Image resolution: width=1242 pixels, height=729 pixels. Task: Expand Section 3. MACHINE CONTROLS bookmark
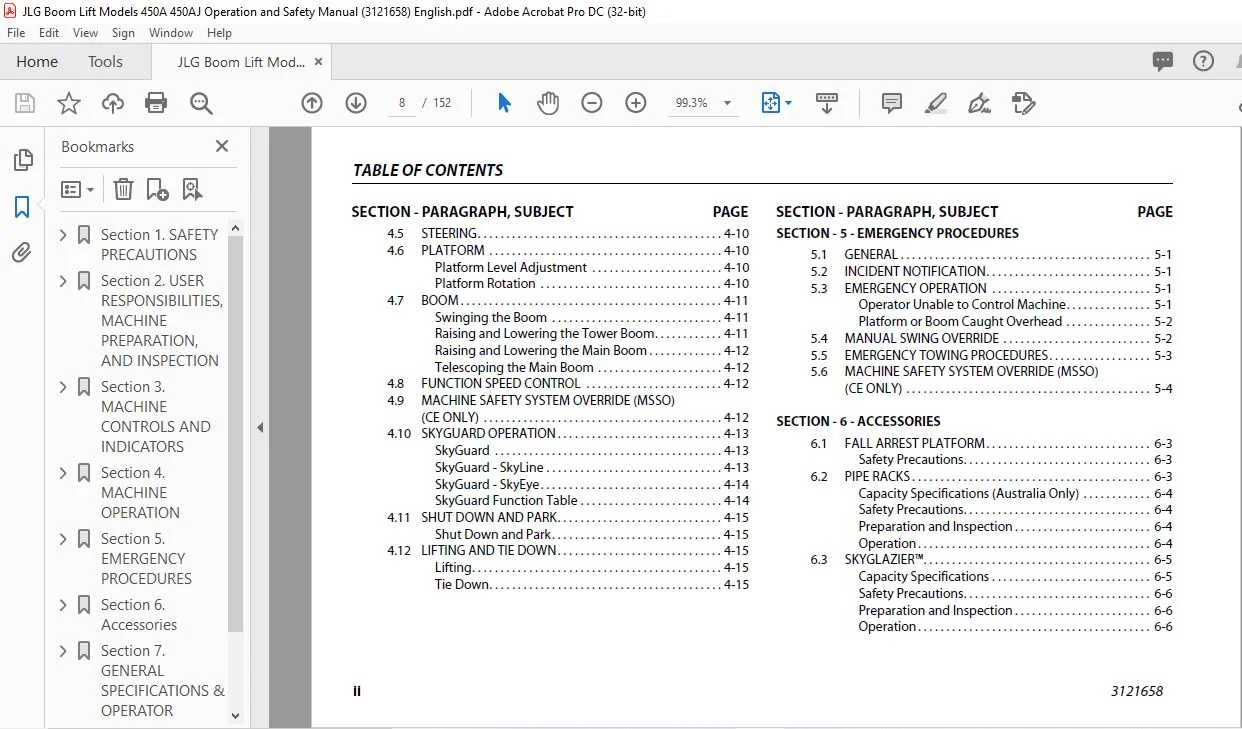pos(64,387)
